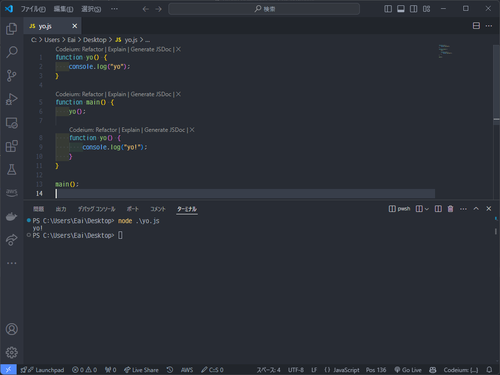Show hidden menu bar items
Screen dimensions: 500x375
[x=114, y=9]
